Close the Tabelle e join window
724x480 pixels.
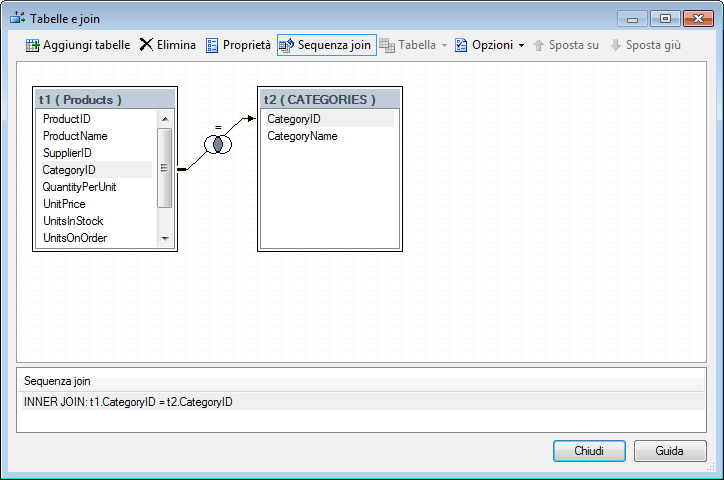coord(698,19)
